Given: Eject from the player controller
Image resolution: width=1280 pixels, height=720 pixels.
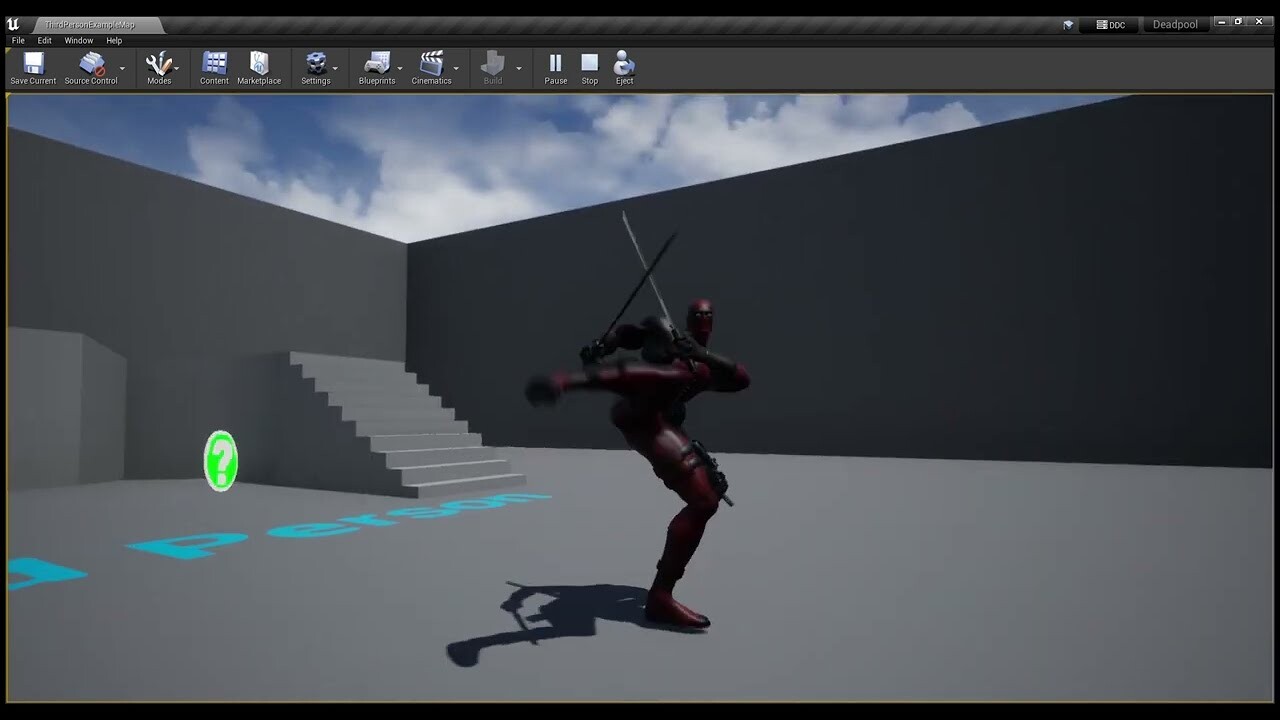Looking at the screenshot, I should coord(623,65).
